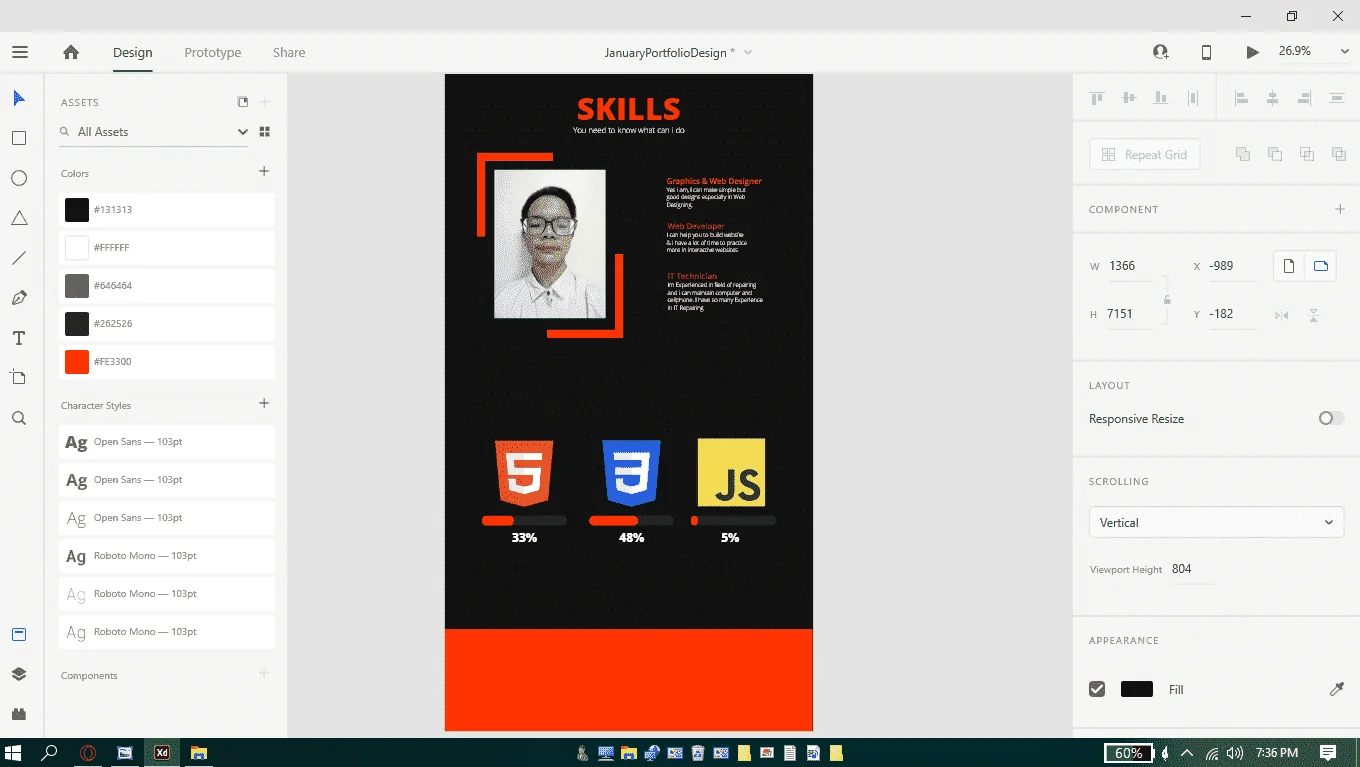Select the Polygon tool
This screenshot has width=1360, height=767.
(19, 218)
